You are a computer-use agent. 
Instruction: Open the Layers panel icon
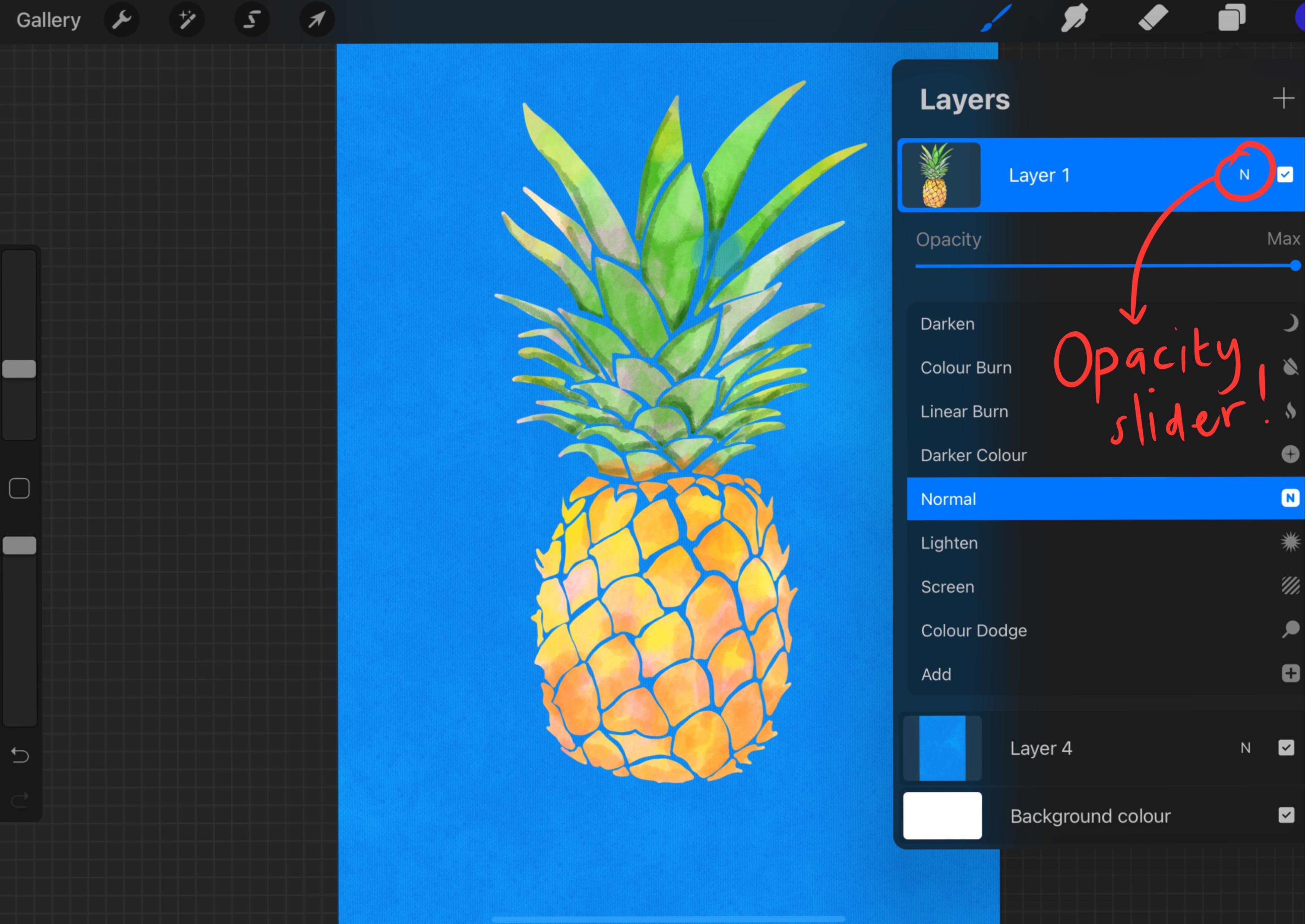click(x=1231, y=19)
